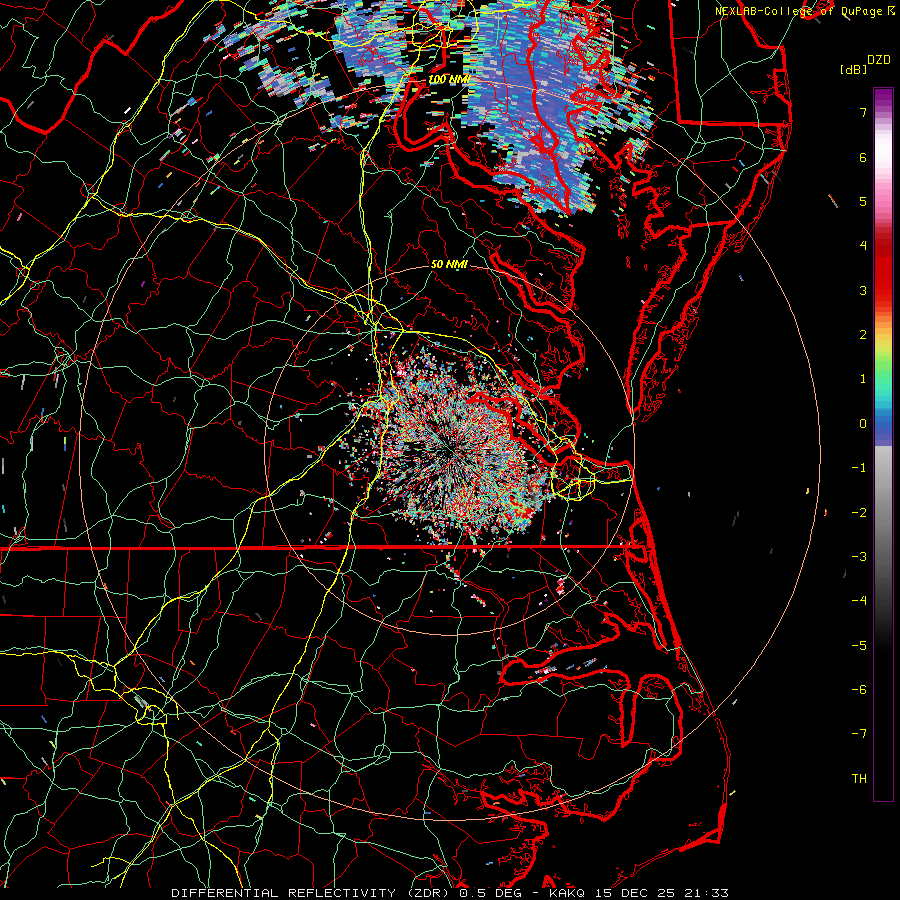Image resolution: width=900 pixels, height=900 pixels.
Task: Click the 6 value on color scale
Action: click(x=863, y=157)
